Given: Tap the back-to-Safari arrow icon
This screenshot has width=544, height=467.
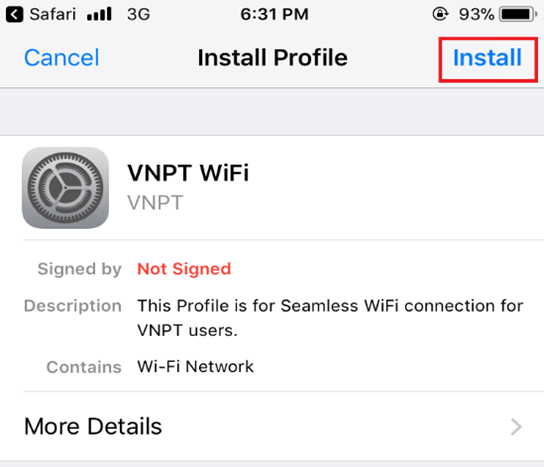Looking at the screenshot, I should 14,15.
